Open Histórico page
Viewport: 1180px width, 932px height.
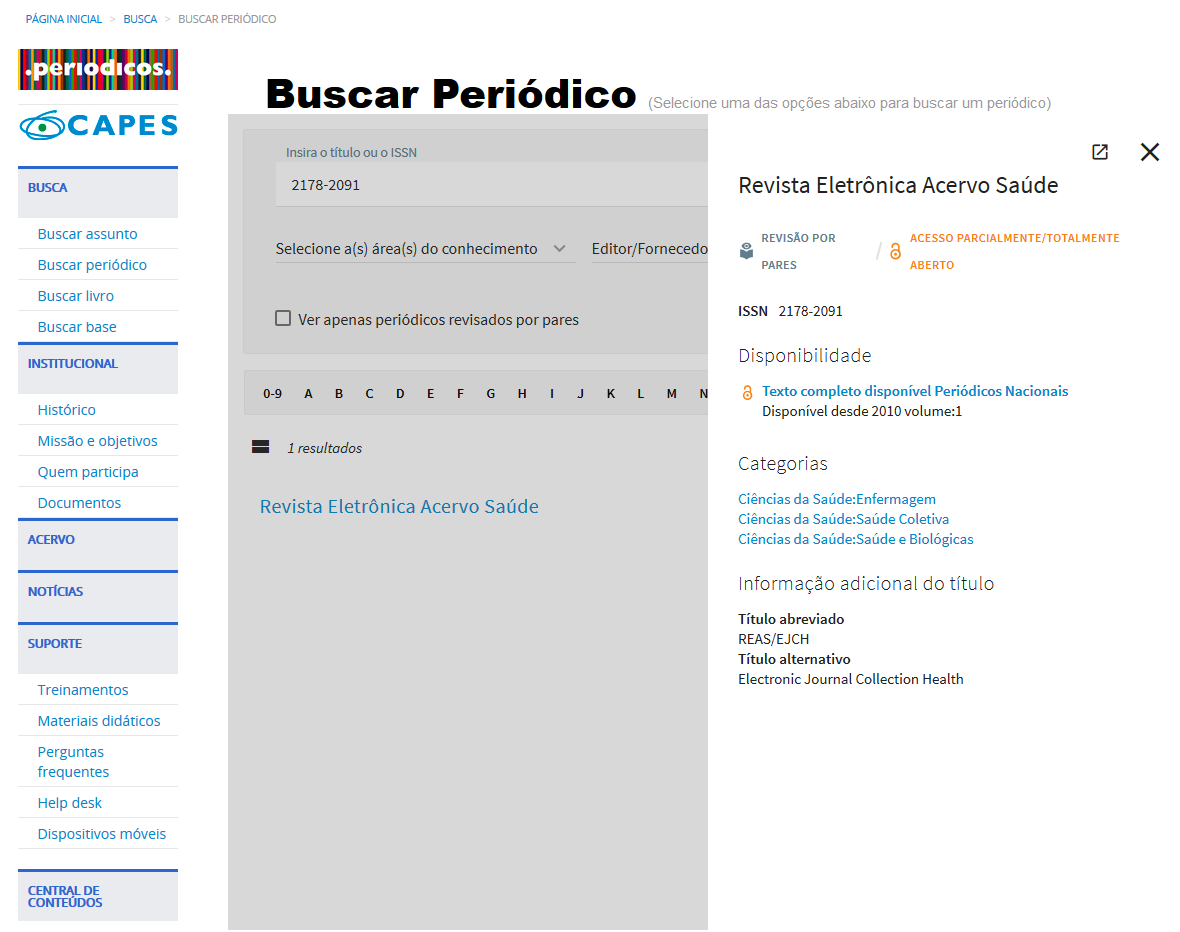(x=66, y=410)
